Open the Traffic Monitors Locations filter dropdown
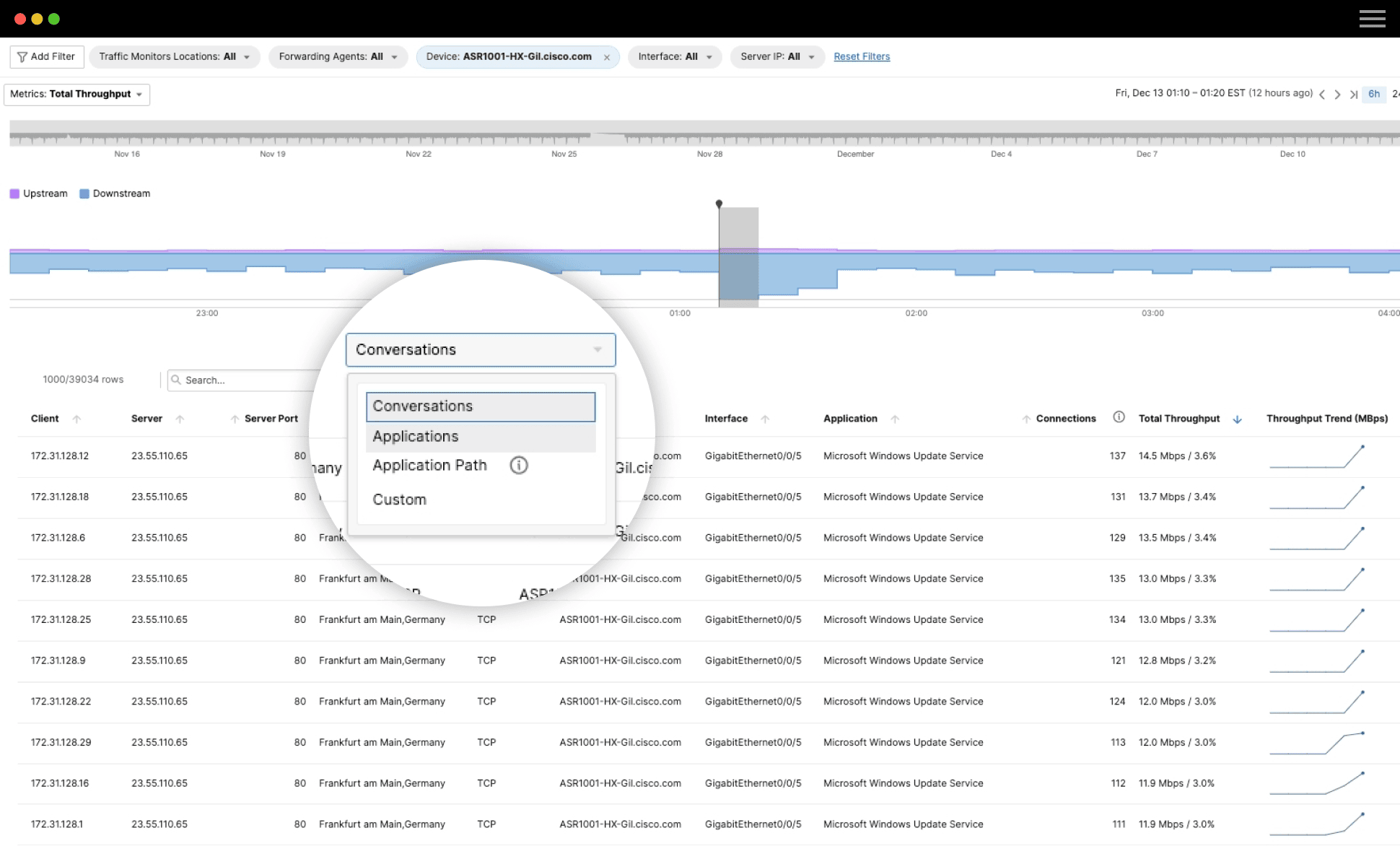1400x846 pixels. (246, 56)
